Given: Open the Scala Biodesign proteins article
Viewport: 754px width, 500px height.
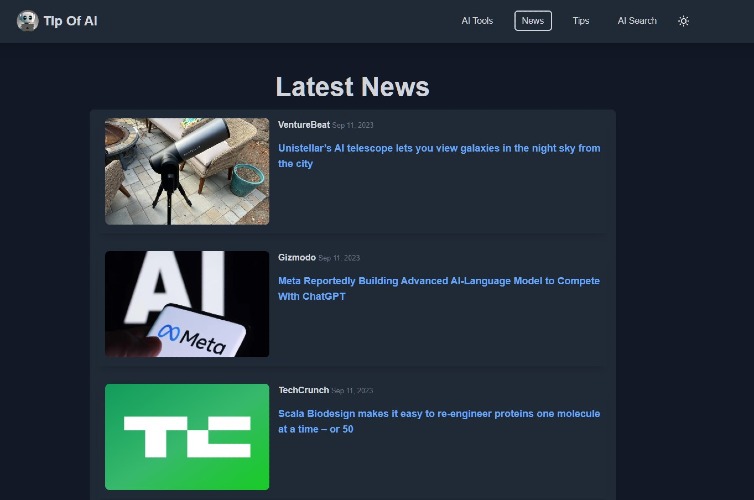Looking at the screenshot, I should tap(439, 421).
